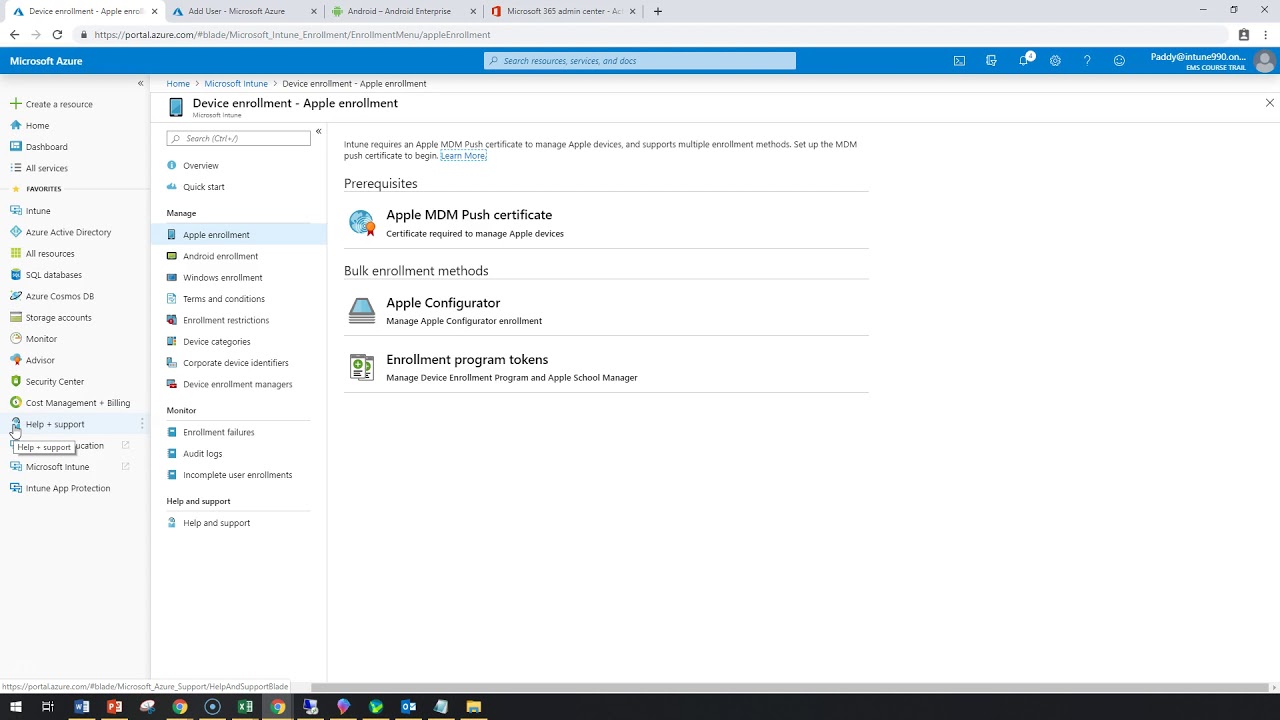Open All services in sidebar
This screenshot has width=1280, height=720.
coord(47,168)
